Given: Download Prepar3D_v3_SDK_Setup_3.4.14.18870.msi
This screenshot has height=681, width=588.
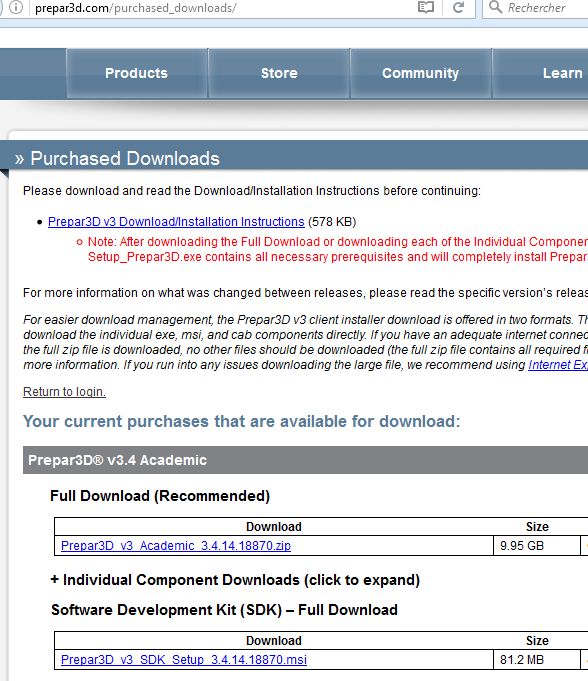Looking at the screenshot, I should (184, 660).
